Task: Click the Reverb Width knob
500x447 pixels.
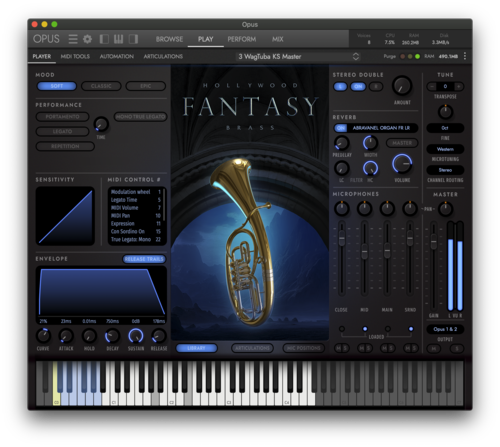Action: [x=370, y=143]
